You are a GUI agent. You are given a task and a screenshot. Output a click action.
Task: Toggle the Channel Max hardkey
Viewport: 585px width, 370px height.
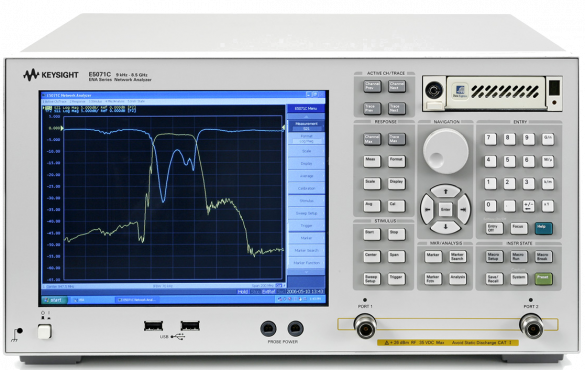tap(372, 139)
